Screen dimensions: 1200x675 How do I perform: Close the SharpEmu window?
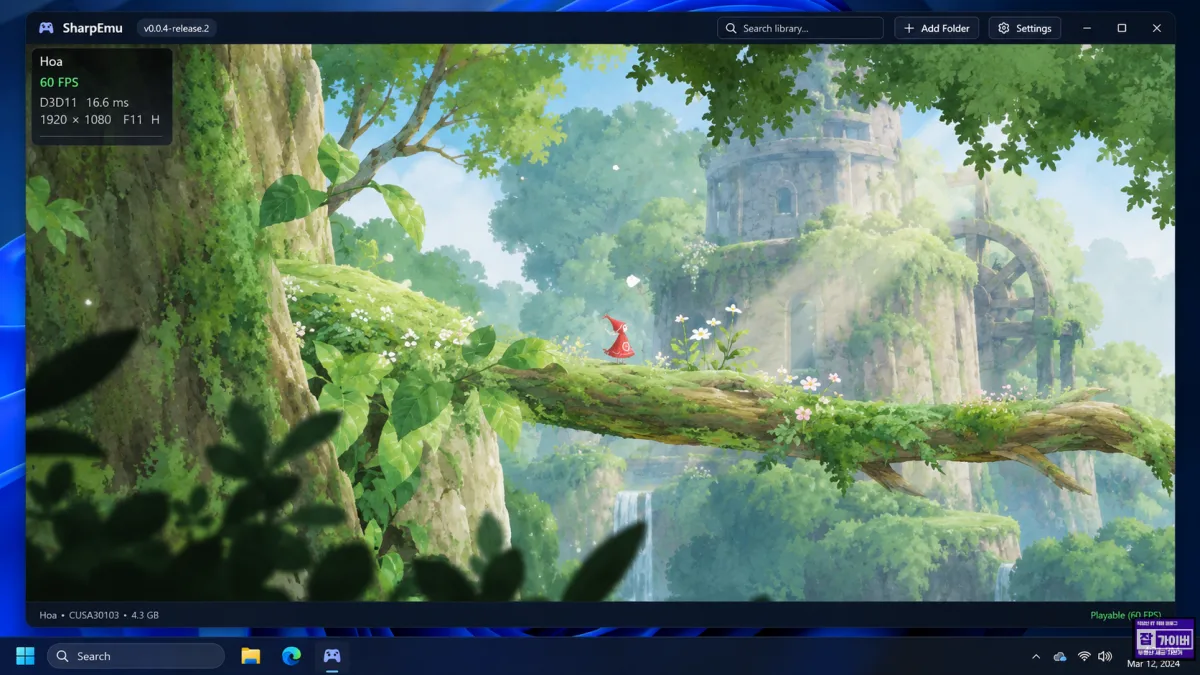(1157, 28)
